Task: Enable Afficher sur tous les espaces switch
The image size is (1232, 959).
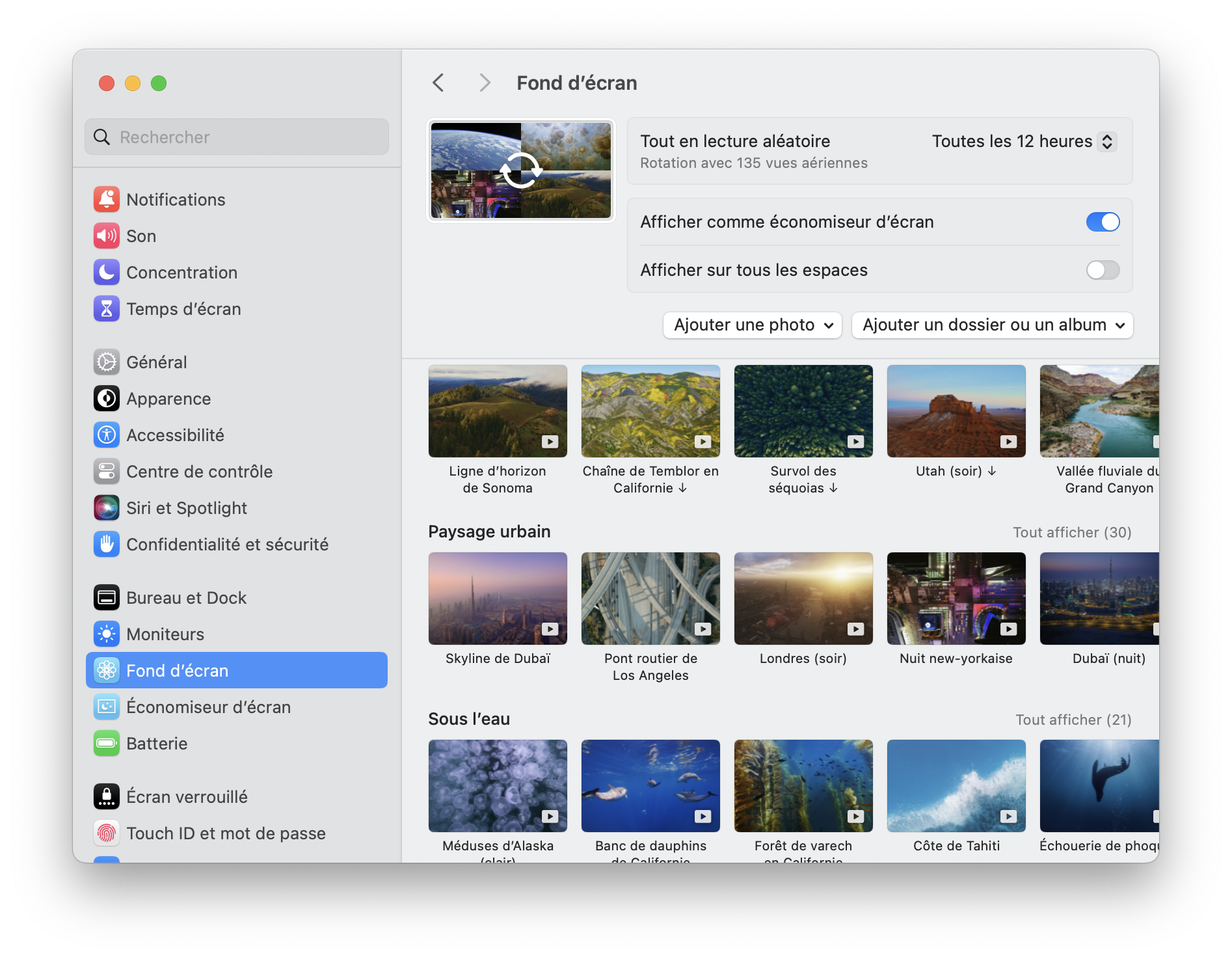Action: click(1103, 270)
